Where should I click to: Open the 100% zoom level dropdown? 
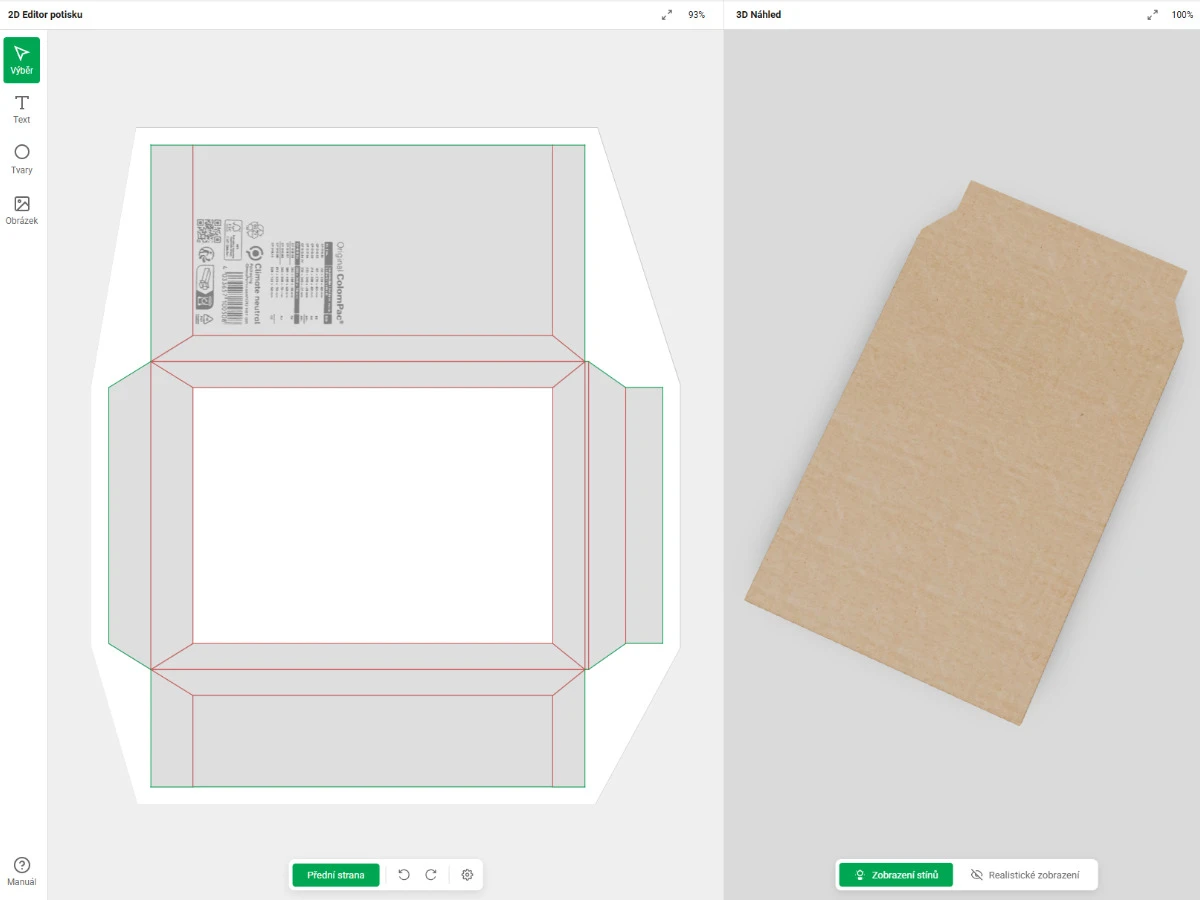pos(1181,15)
